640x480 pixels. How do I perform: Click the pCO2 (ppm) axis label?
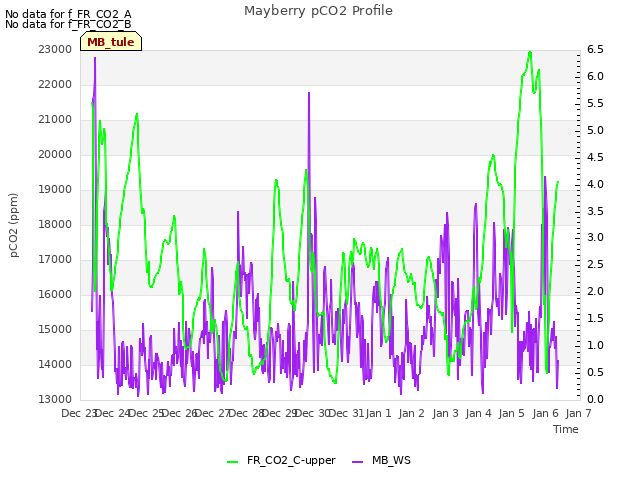click(13, 225)
